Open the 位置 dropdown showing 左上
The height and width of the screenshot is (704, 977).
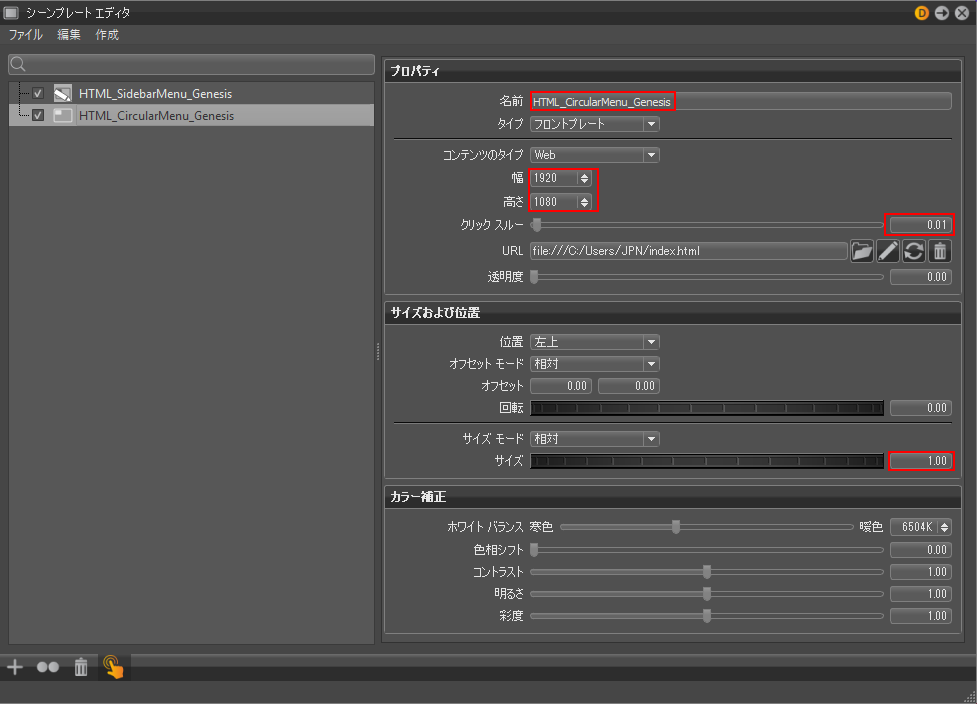pos(594,342)
